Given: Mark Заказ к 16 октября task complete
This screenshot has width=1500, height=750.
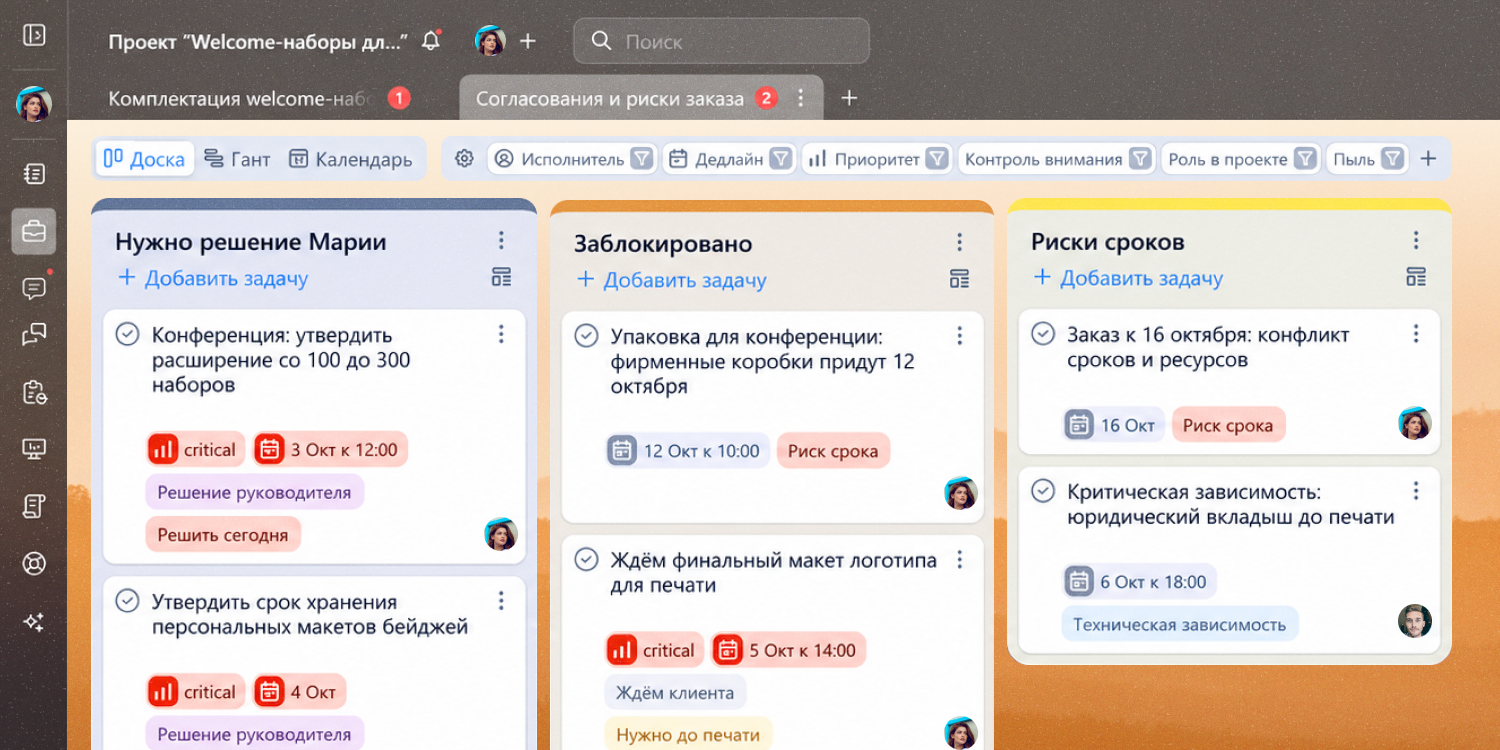Looking at the screenshot, I should tap(1043, 334).
